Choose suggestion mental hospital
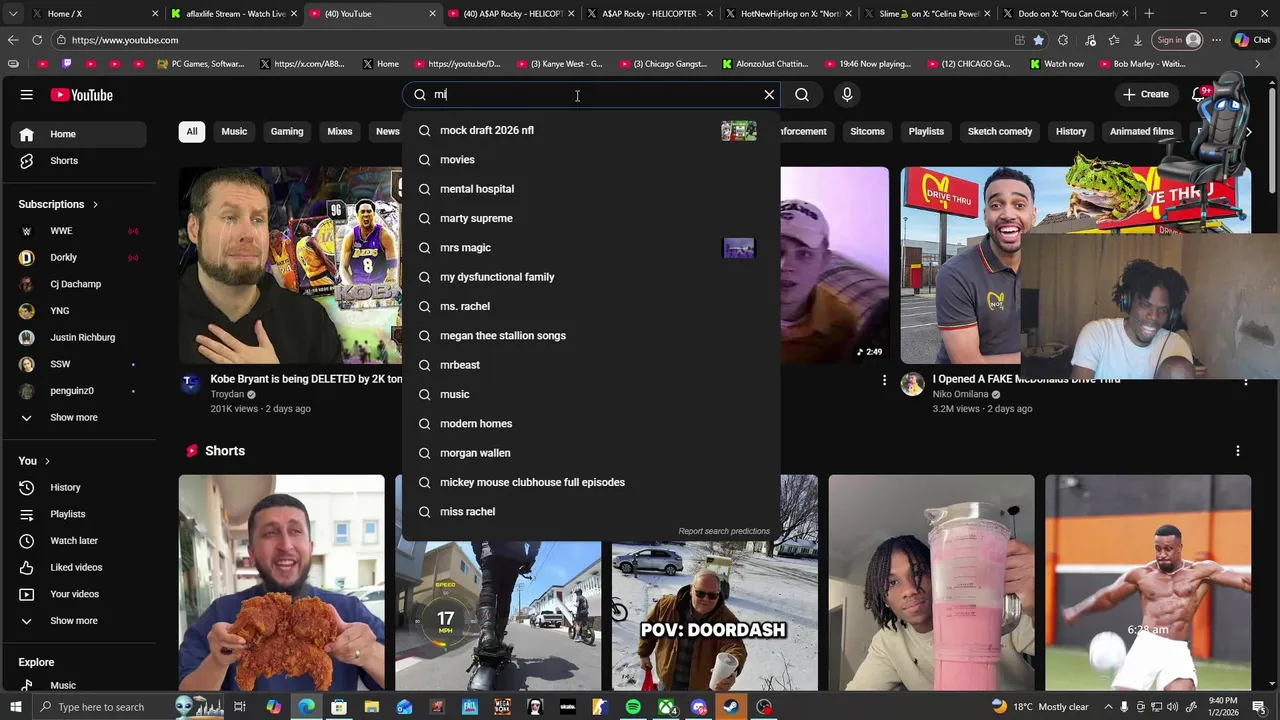The height and width of the screenshot is (720, 1280). 591,189
